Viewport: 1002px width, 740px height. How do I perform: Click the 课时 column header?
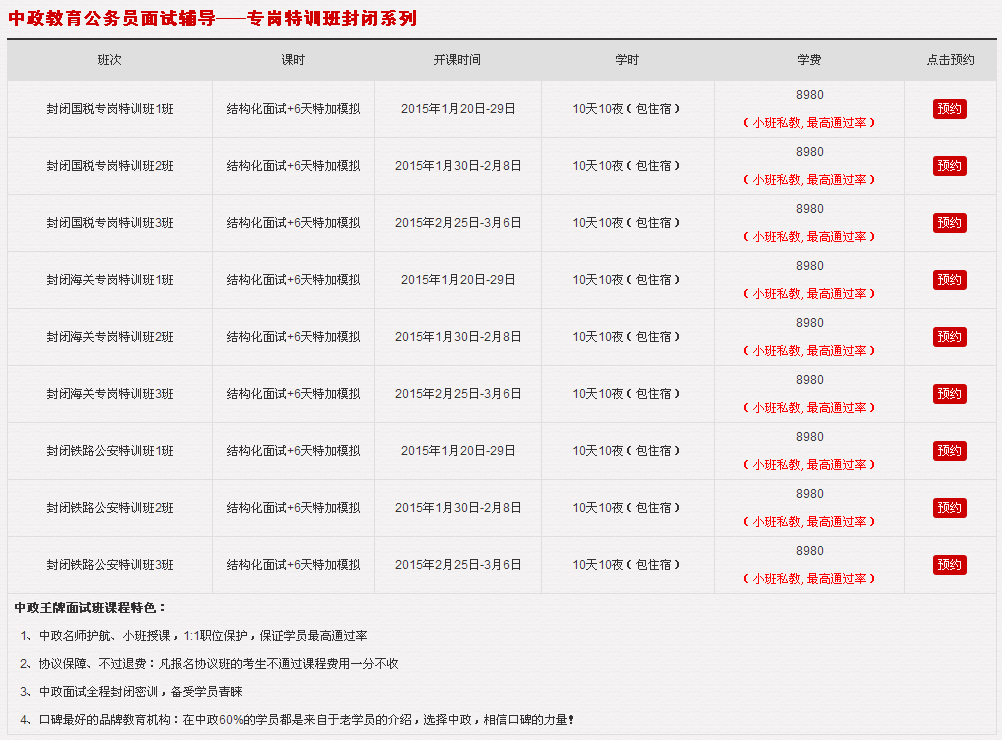pyautogui.click(x=293, y=60)
